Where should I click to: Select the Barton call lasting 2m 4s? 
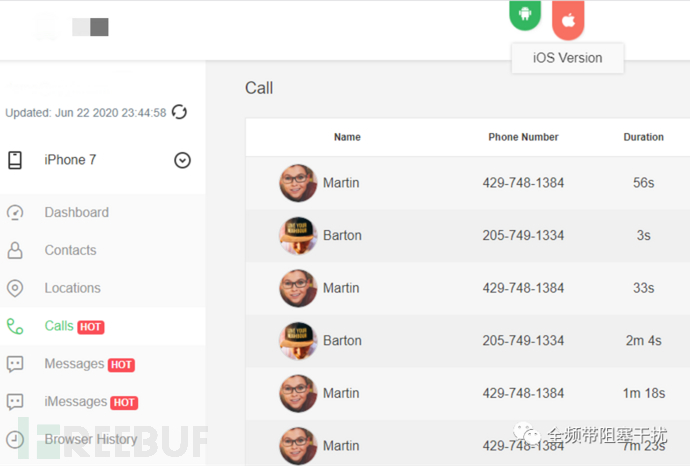[x=468, y=341]
